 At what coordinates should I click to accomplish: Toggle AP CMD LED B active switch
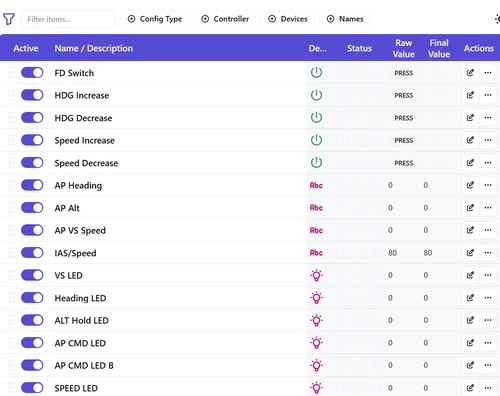pyautogui.click(x=32, y=365)
